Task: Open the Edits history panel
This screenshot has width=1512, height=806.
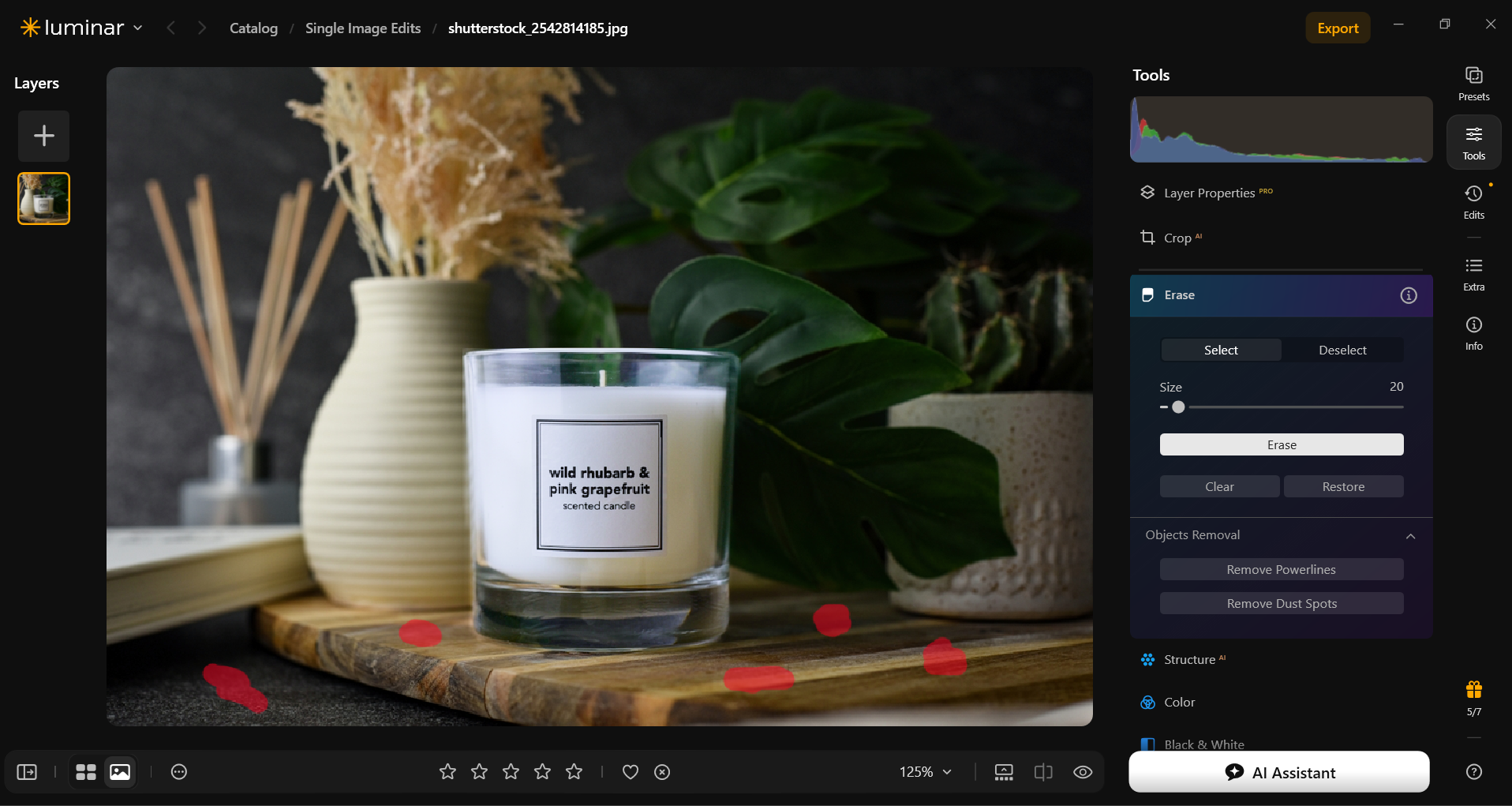Action: (1473, 202)
